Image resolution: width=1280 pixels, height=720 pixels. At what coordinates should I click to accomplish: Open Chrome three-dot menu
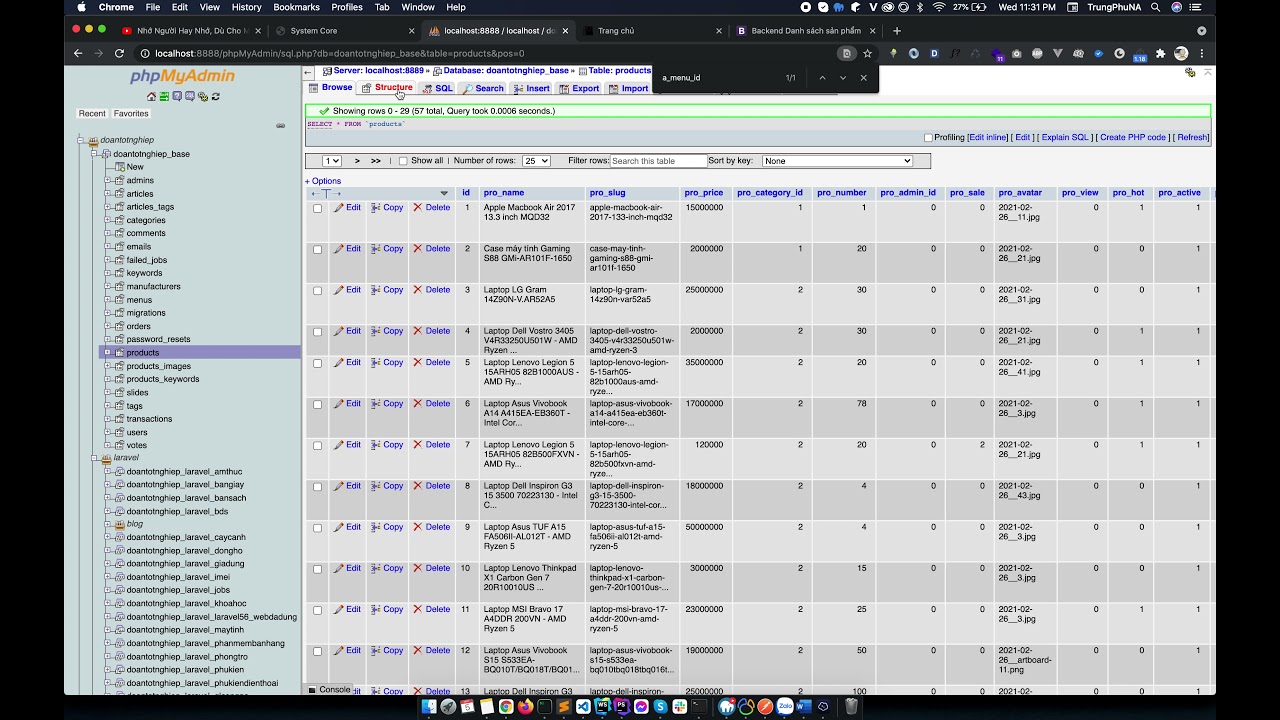point(1202,53)
